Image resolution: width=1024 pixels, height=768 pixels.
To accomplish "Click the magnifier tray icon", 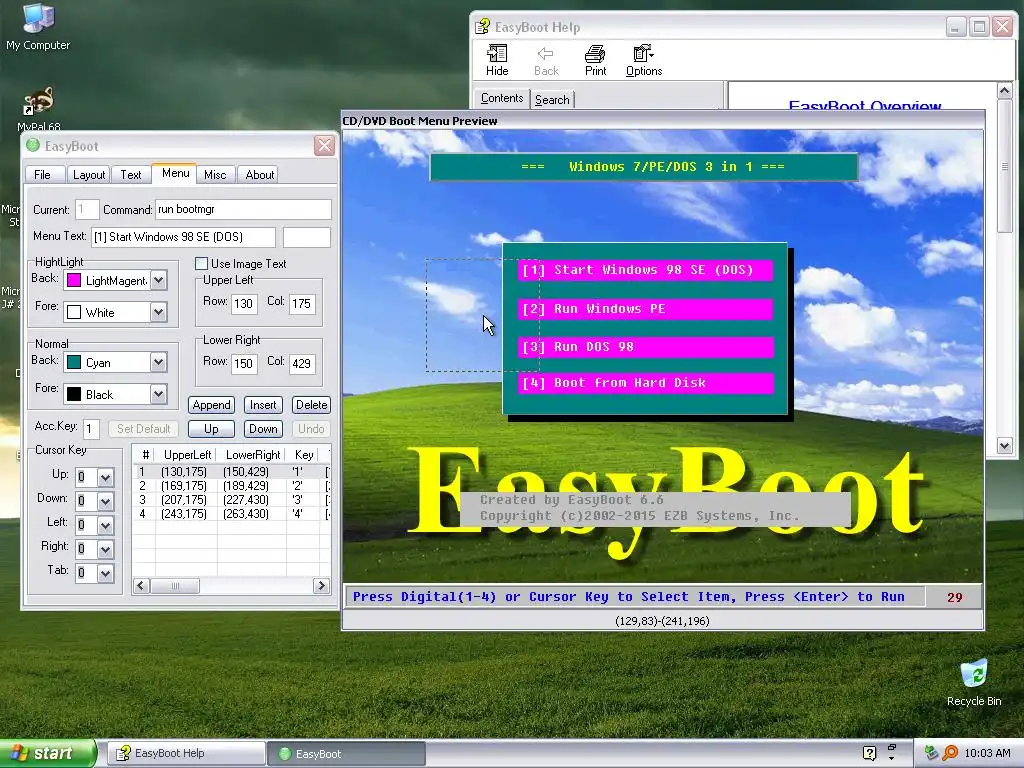I will pos(950,753).
